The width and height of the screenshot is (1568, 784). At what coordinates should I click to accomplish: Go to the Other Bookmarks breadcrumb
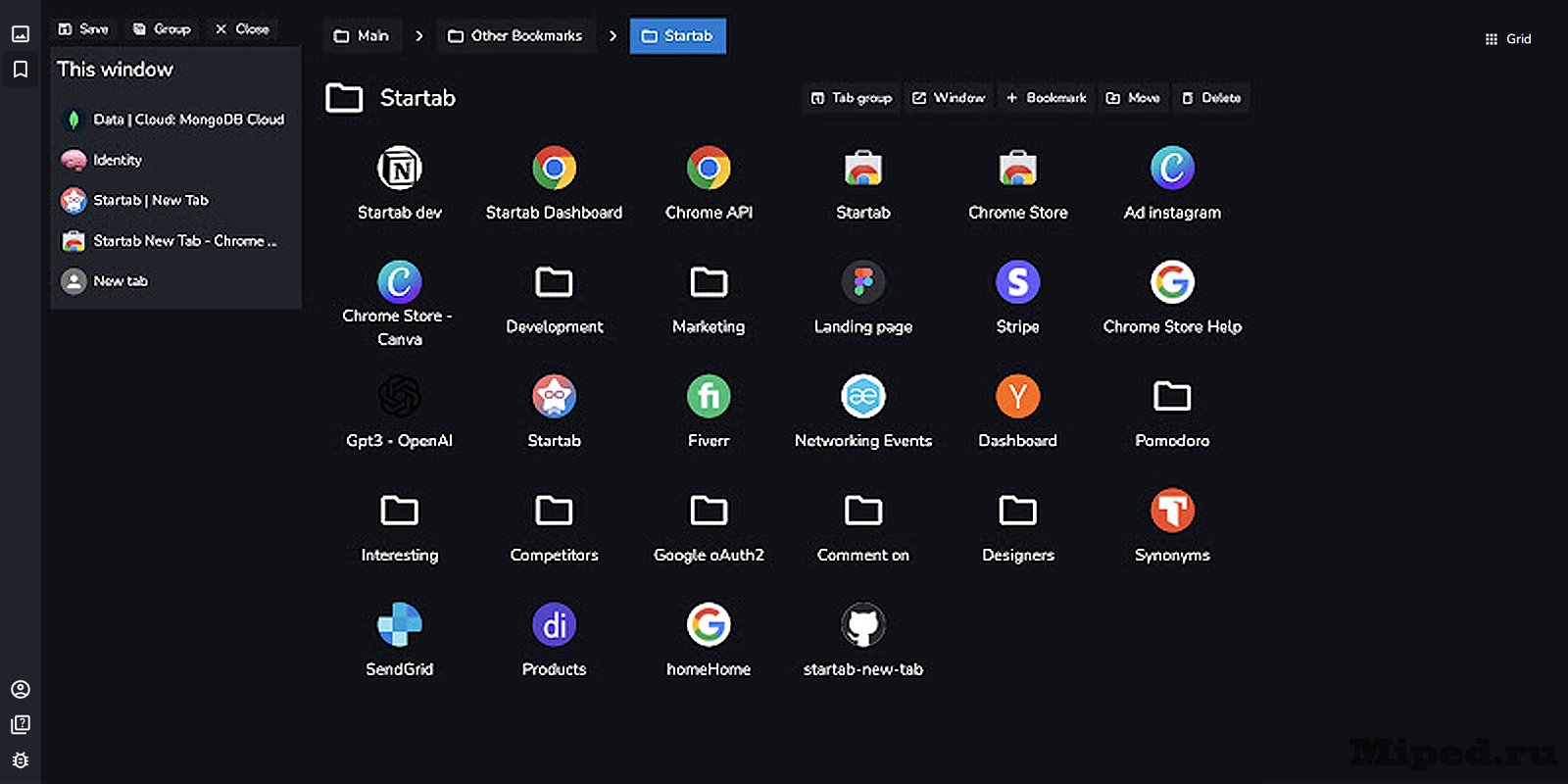coord(515,36)
